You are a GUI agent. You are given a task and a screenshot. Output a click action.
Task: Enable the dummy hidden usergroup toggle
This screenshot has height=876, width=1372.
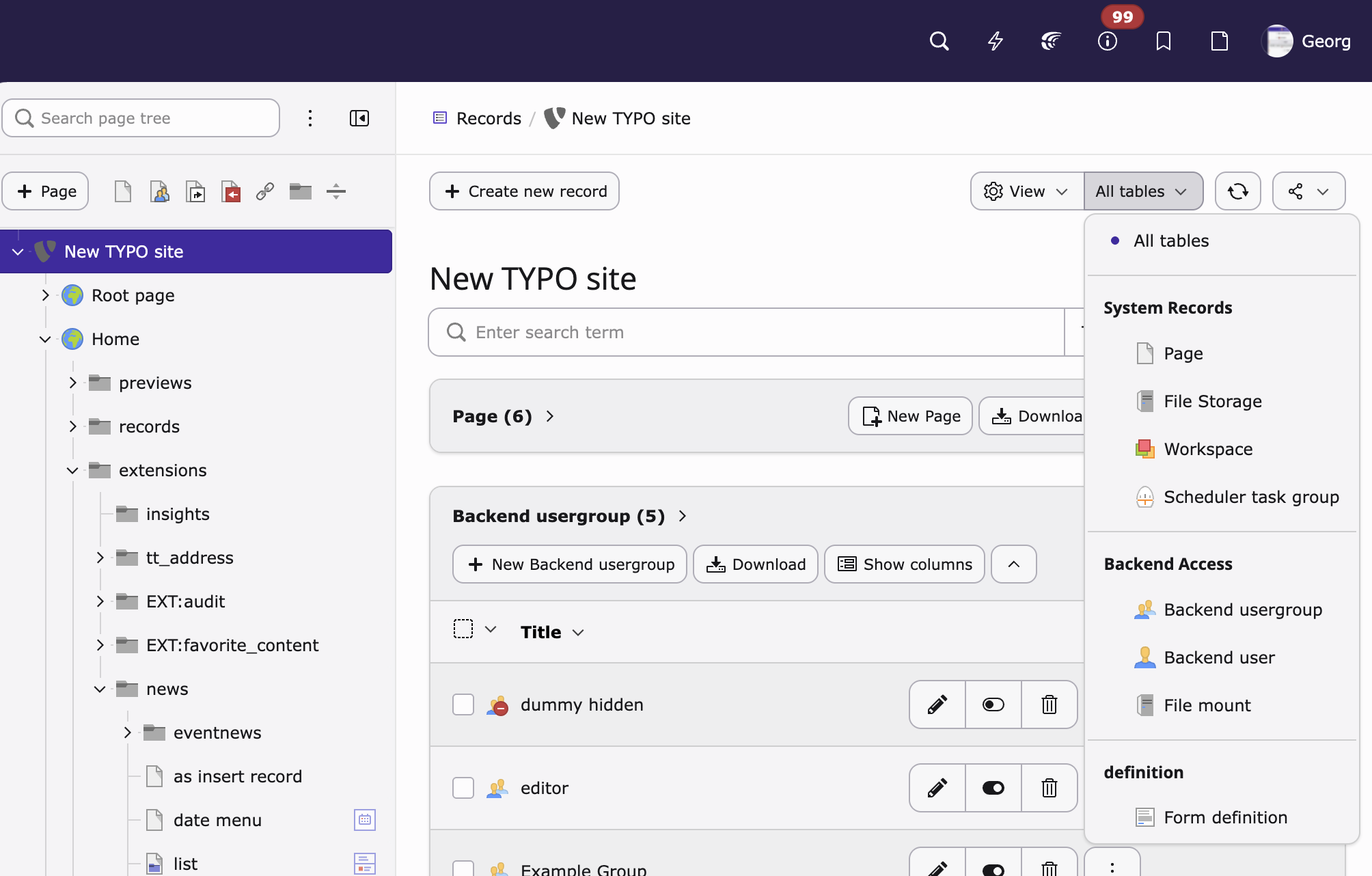coord(993,704)
